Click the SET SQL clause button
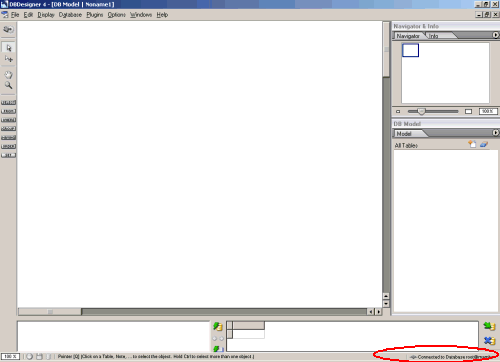Viewport: 500px width, 362px height. point(8,155)
